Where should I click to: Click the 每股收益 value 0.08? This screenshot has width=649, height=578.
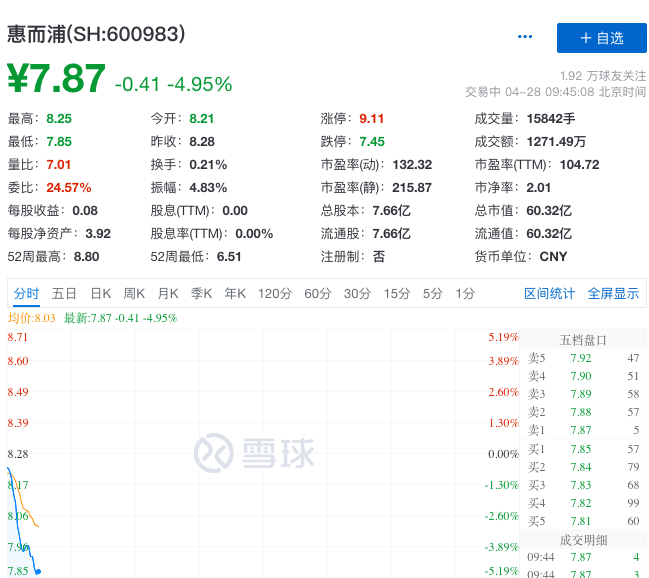[85, 211]
